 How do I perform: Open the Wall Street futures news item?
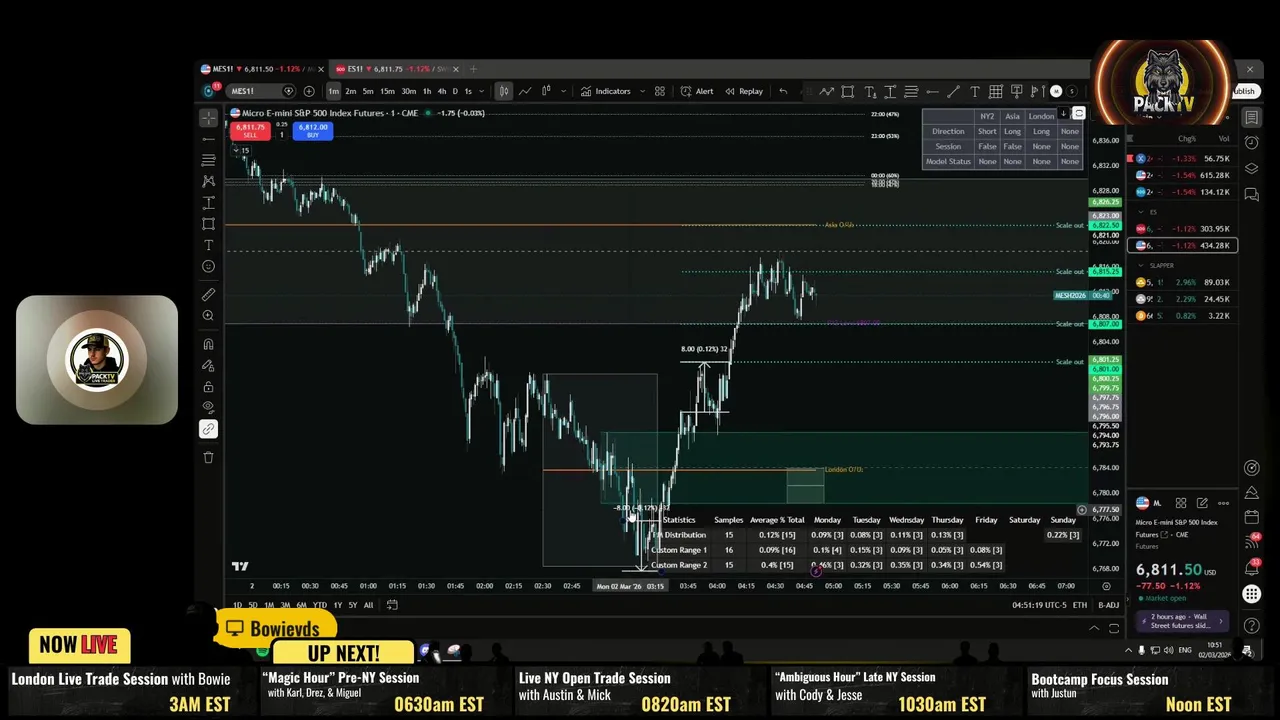1185,621
